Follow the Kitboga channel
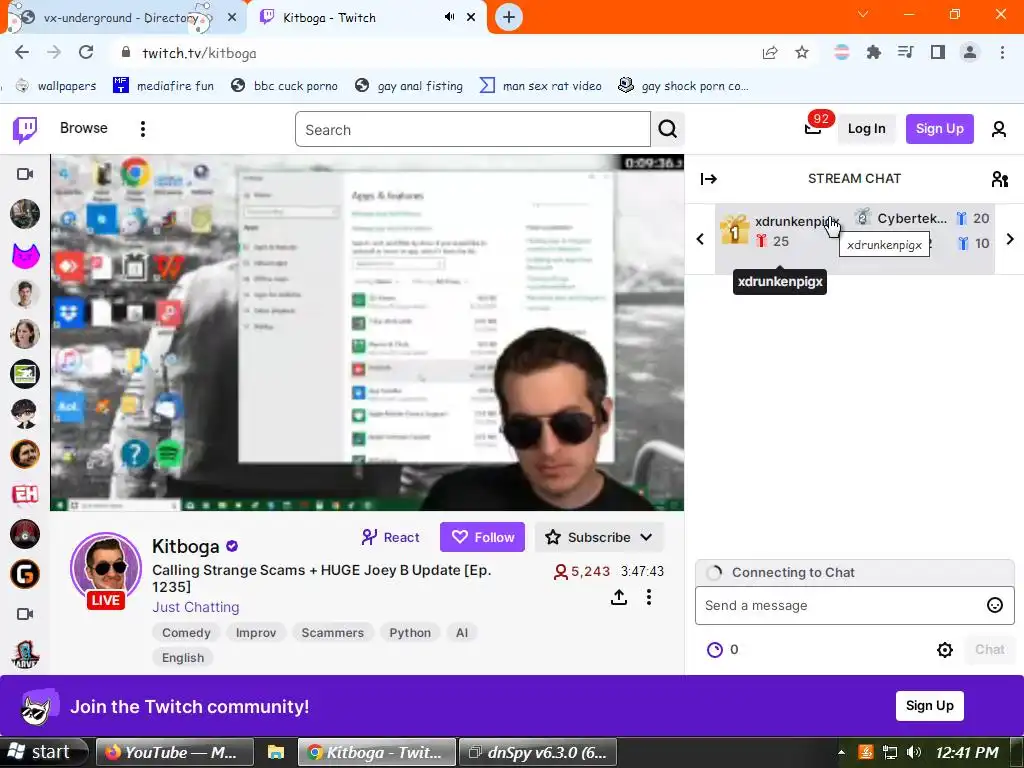The height and width of the screenshot is (768, 1024). point(482,537)
